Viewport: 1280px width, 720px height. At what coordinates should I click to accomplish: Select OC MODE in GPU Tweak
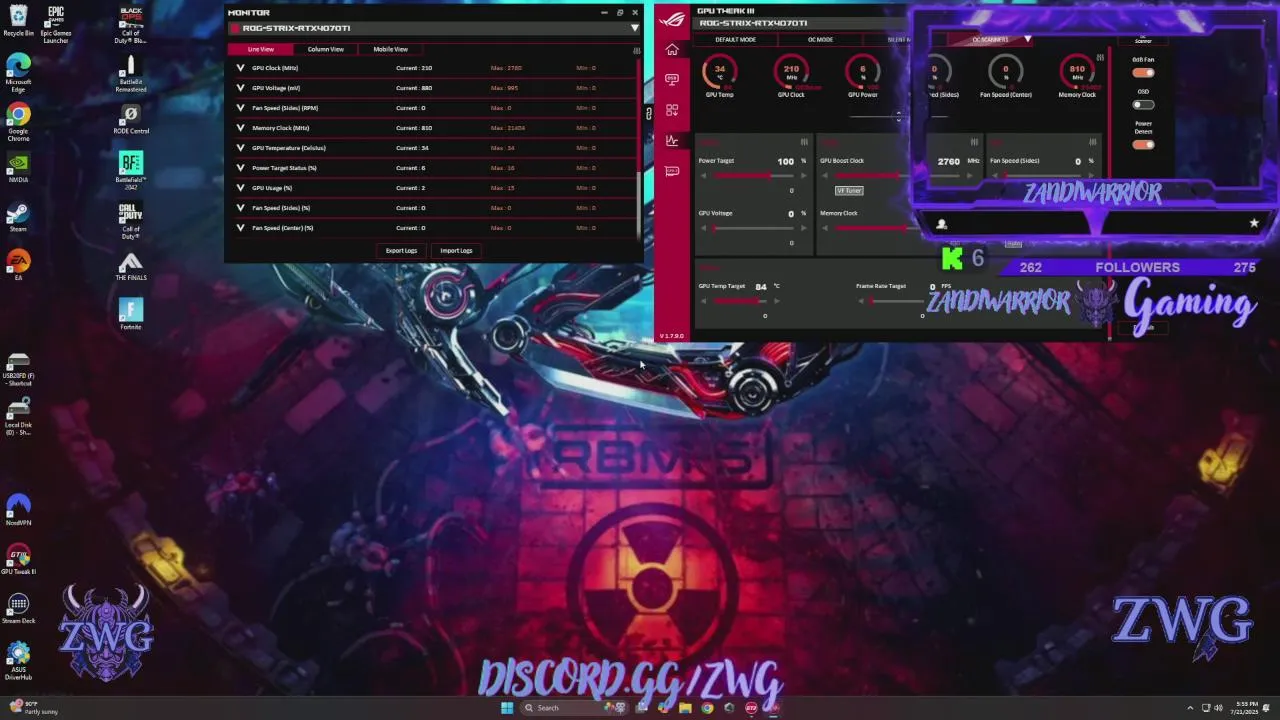tap(820, 40)
